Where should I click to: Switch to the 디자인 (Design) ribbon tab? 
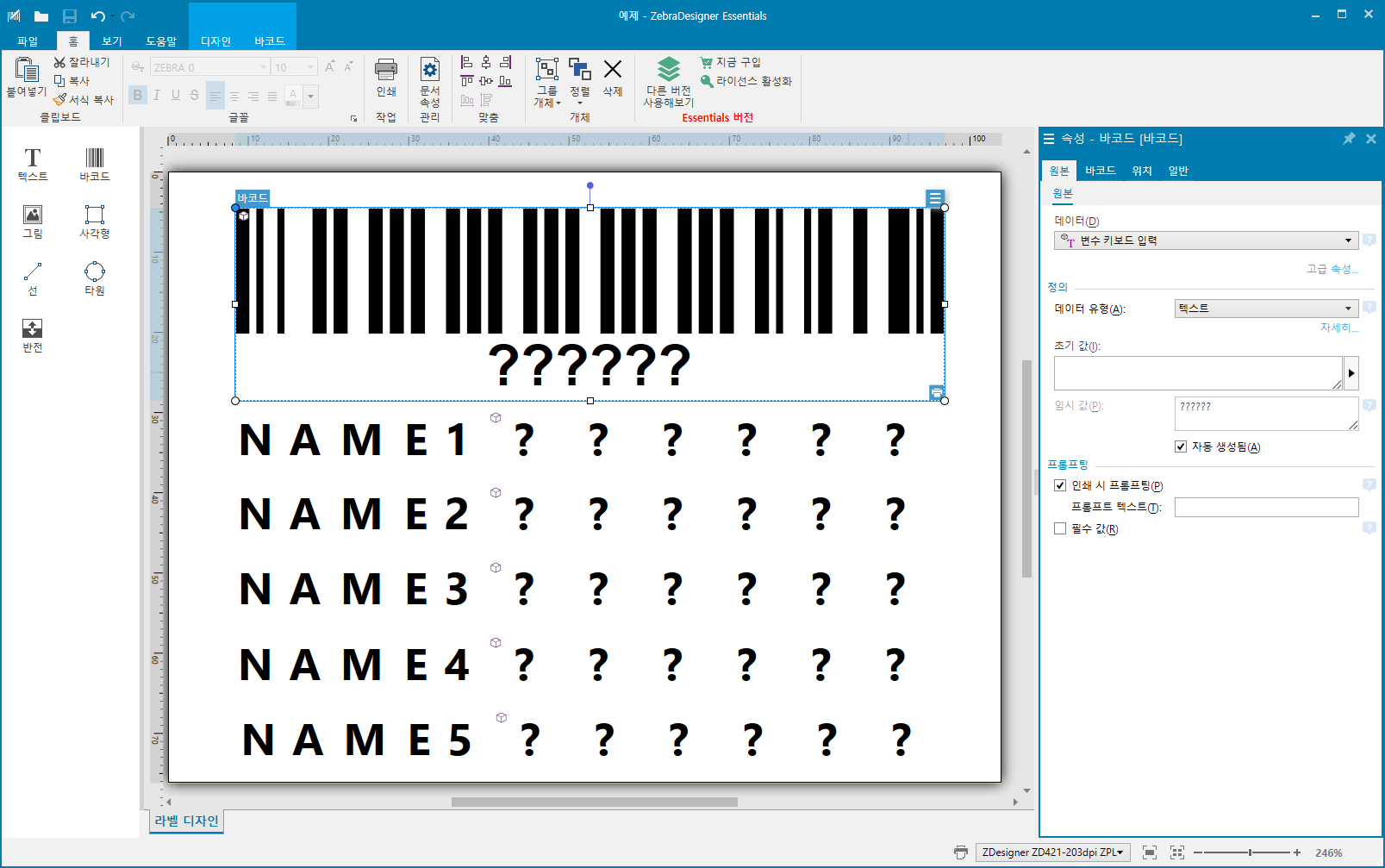(x=215, y=41)
